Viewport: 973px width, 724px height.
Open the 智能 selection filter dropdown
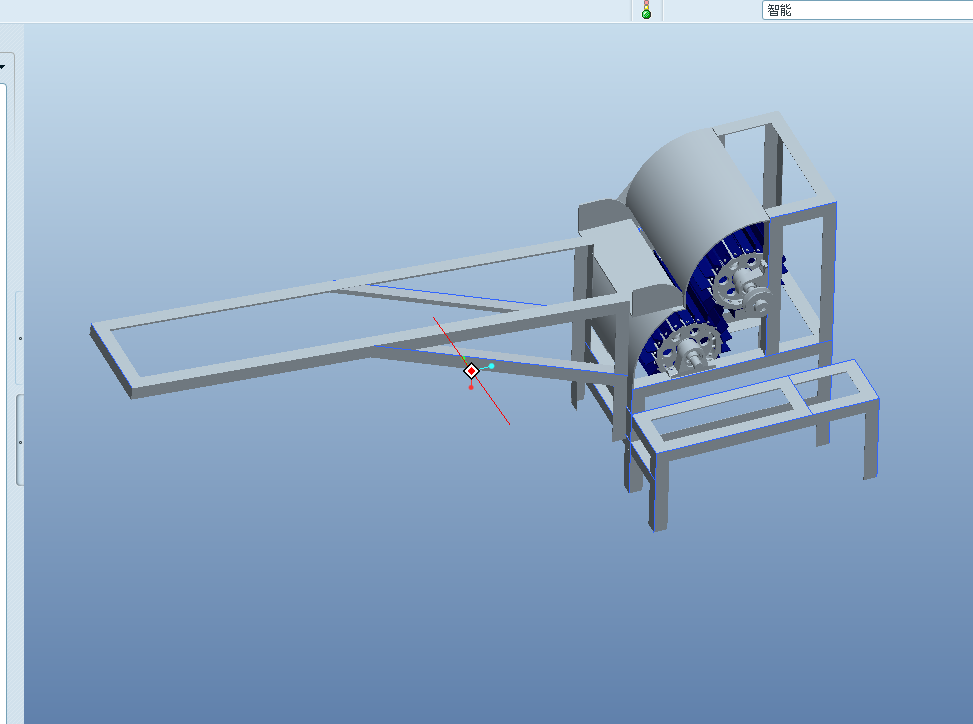tap(867, 10)
